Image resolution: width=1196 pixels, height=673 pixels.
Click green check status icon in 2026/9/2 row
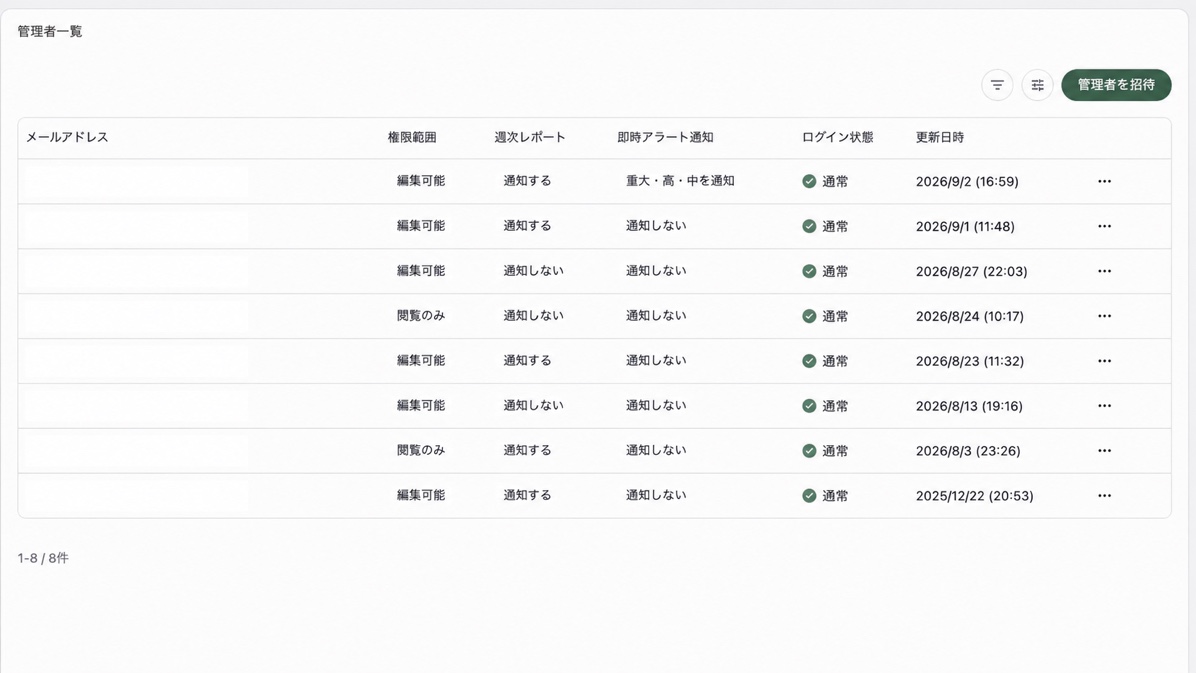coord(809,182)
